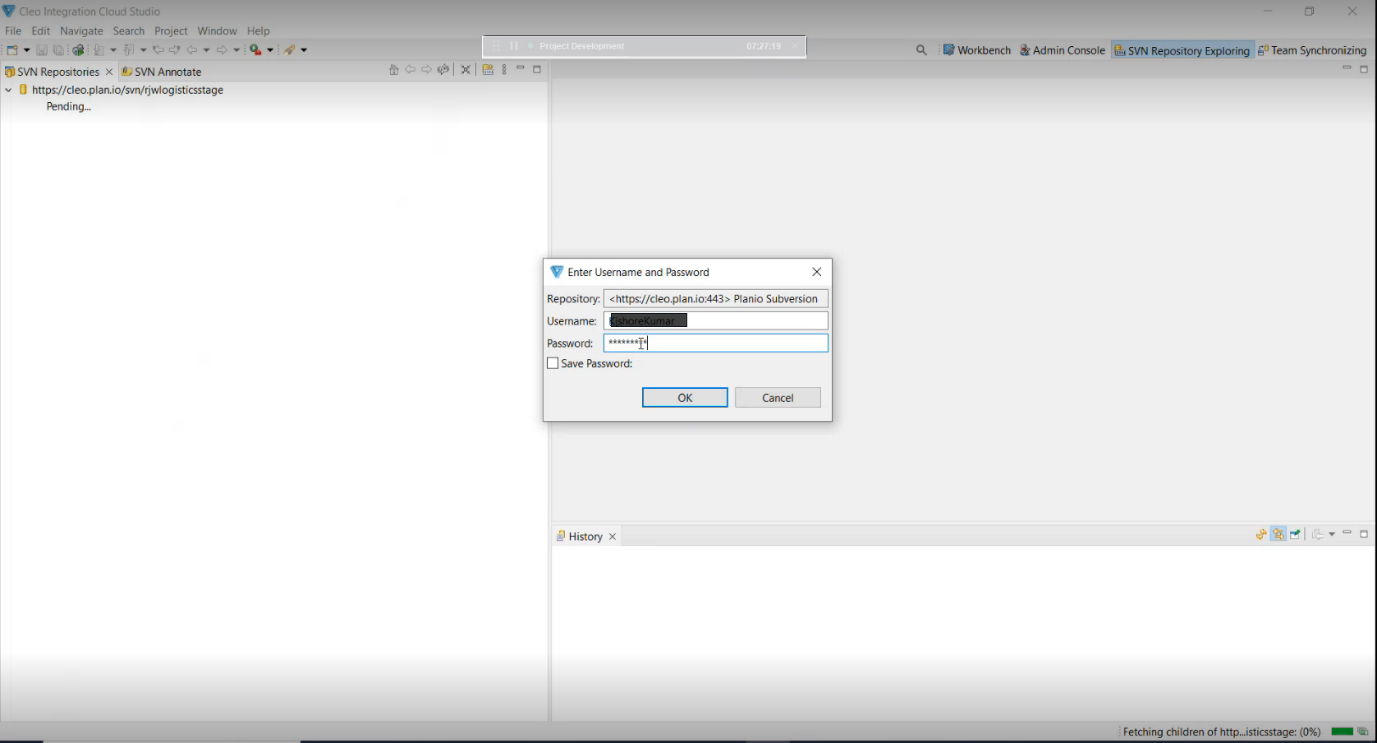Switch to the SVN Annotate tab
The image size is (1377, 743).
162,72
